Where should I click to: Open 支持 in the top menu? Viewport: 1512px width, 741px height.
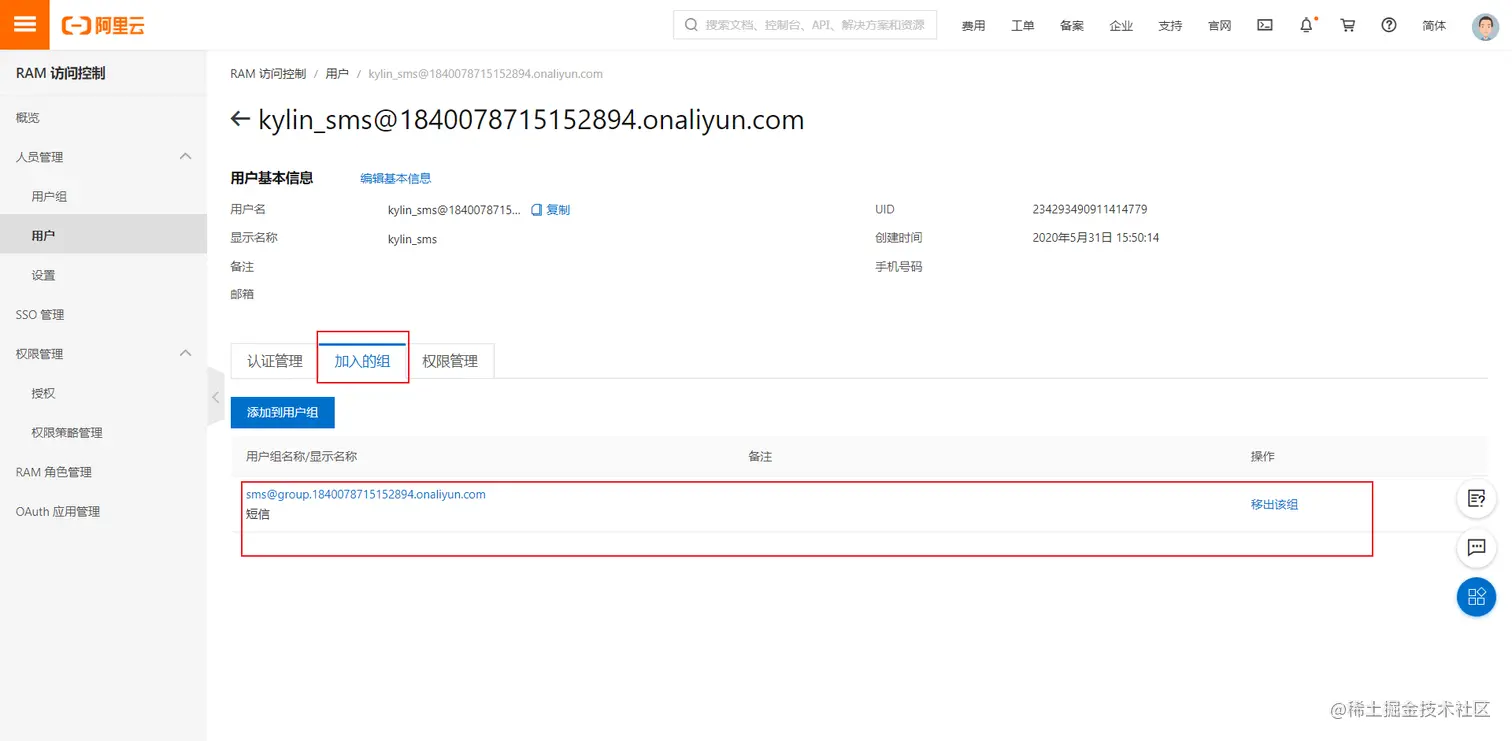pyautogui.click(x=1170, y=26)
